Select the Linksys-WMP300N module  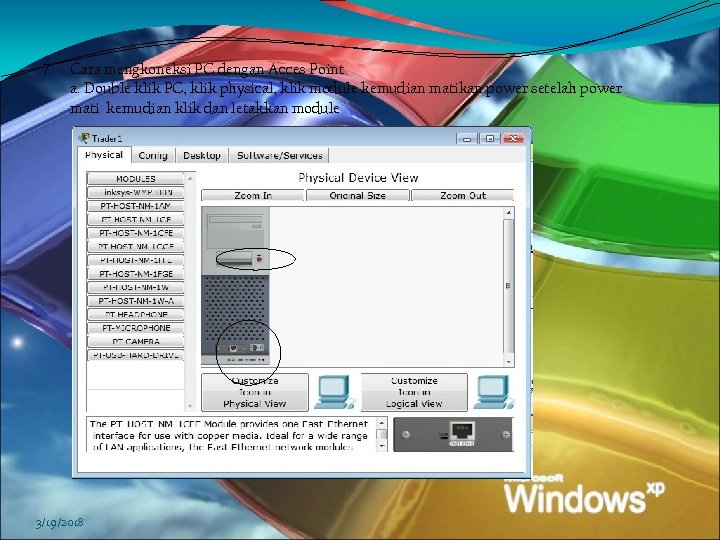point(135,192)
